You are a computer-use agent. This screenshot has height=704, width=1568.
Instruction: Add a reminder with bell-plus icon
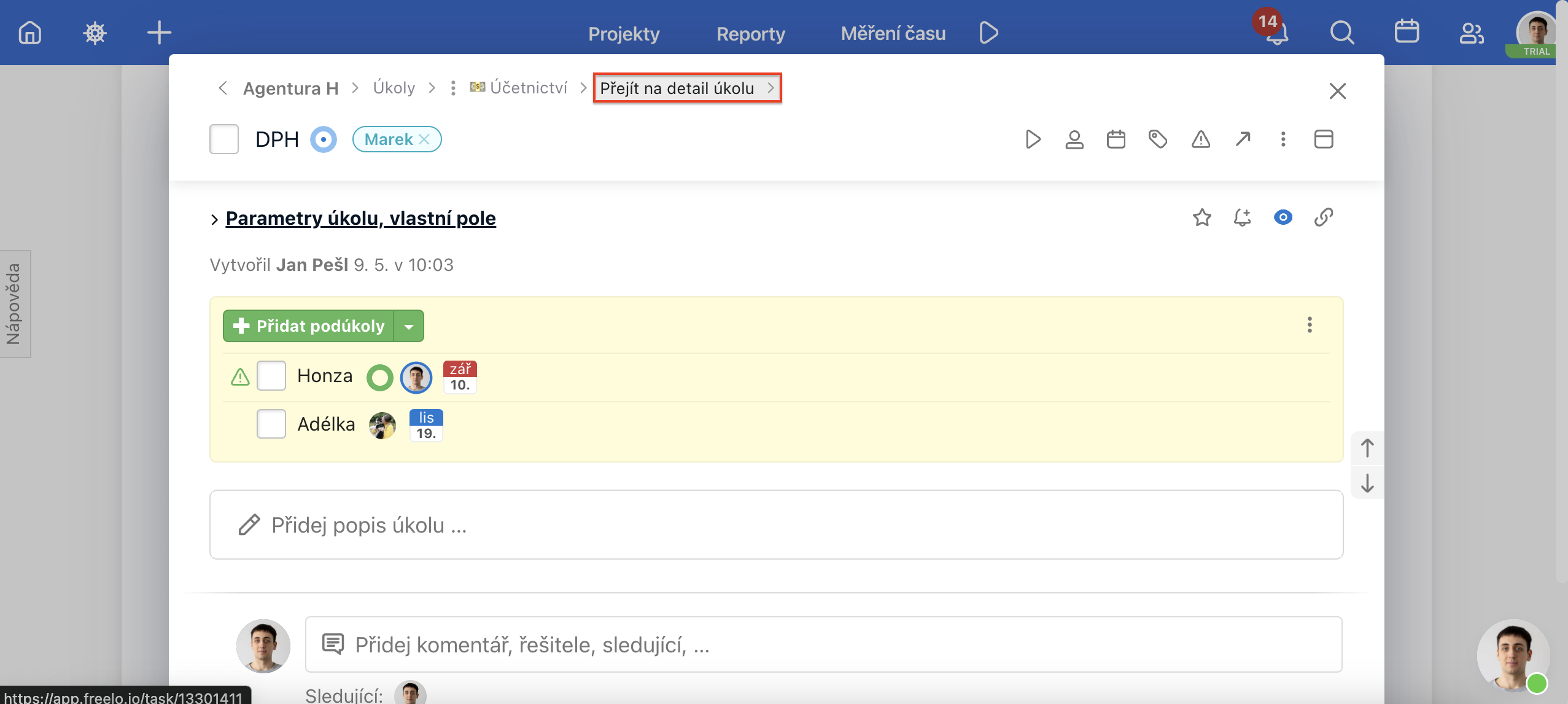1242,217
